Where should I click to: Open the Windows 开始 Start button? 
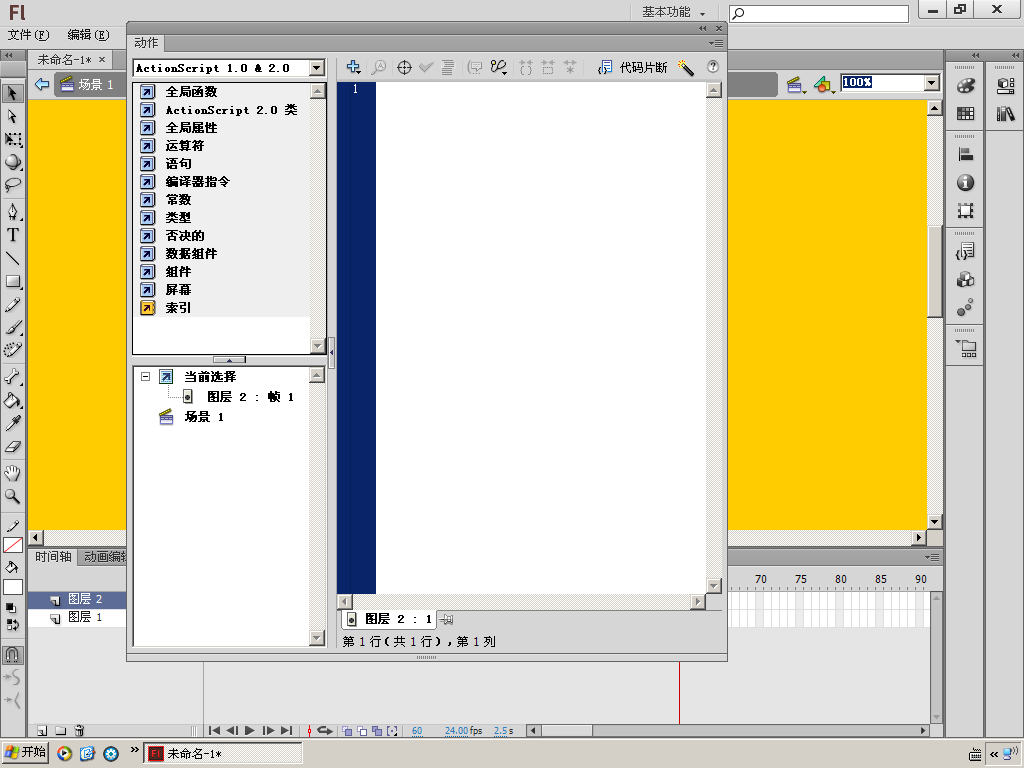coord(25,752)
